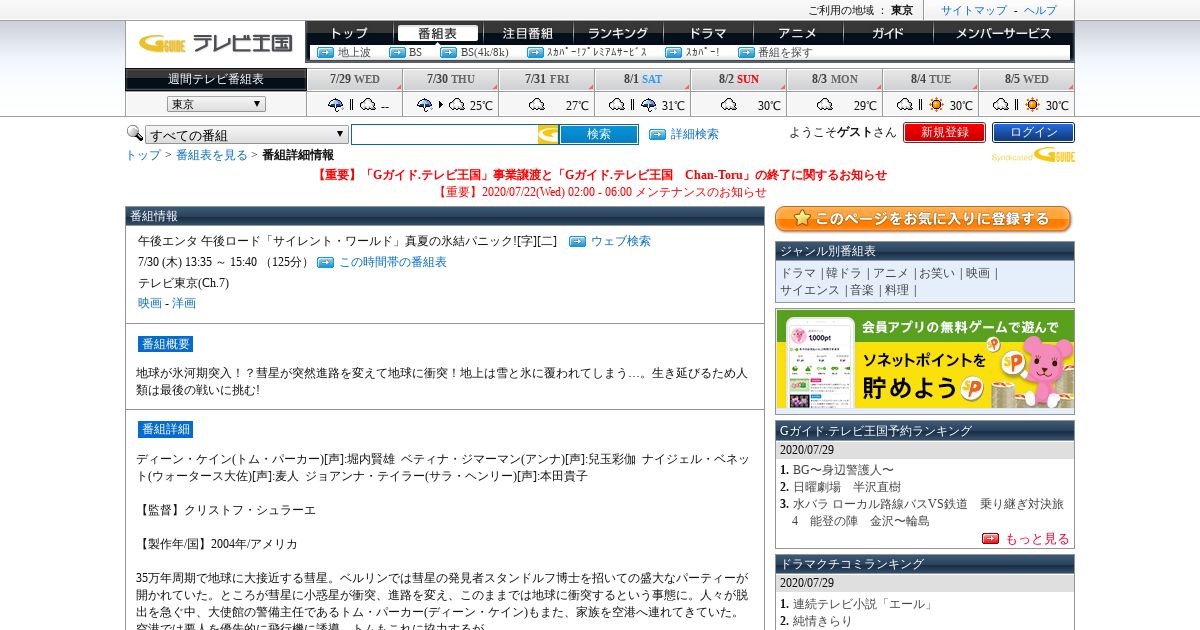The height and width of the screenshot is (630, 1200).
Task: Open the メンテナンスのお知らせ notice link
Action: (601, 192)
